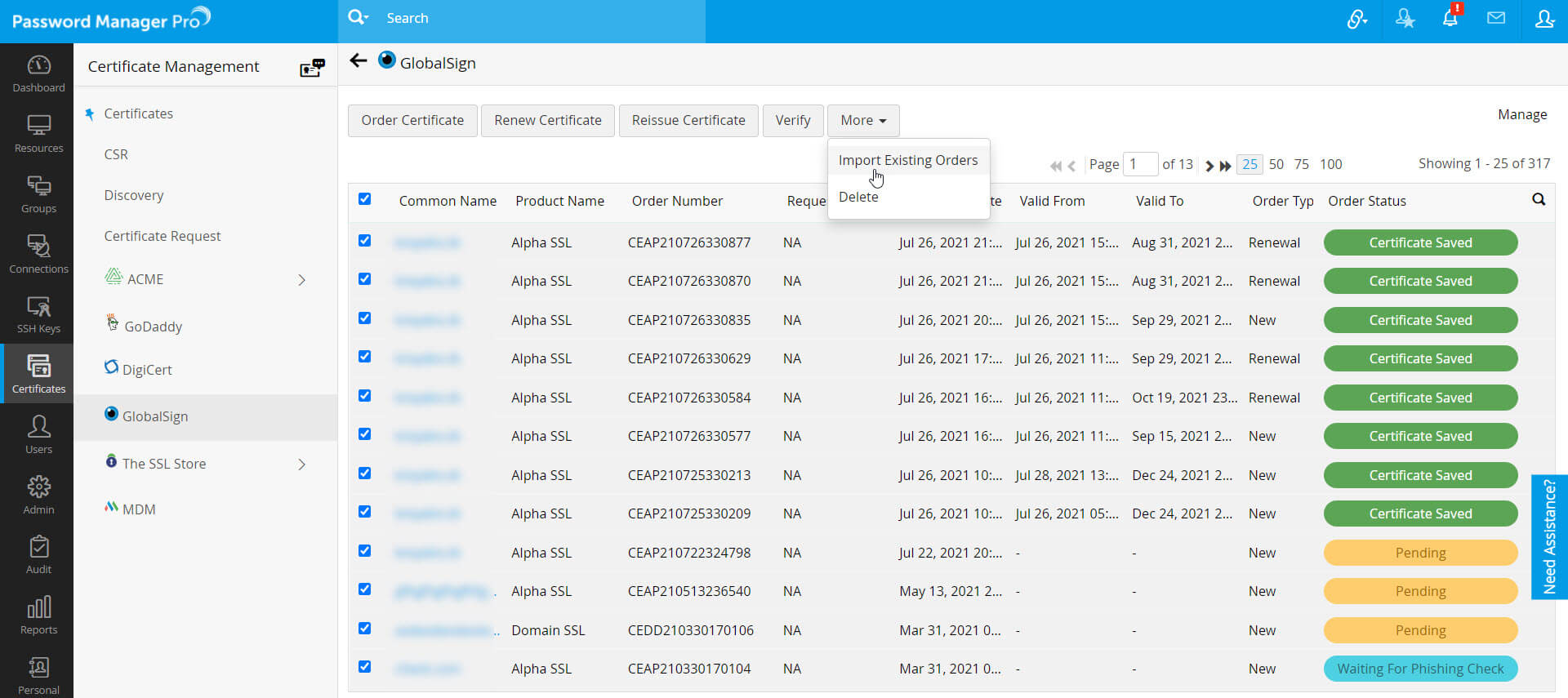Open the More dropdown button

pyautogui.click(x=863, y=121)
